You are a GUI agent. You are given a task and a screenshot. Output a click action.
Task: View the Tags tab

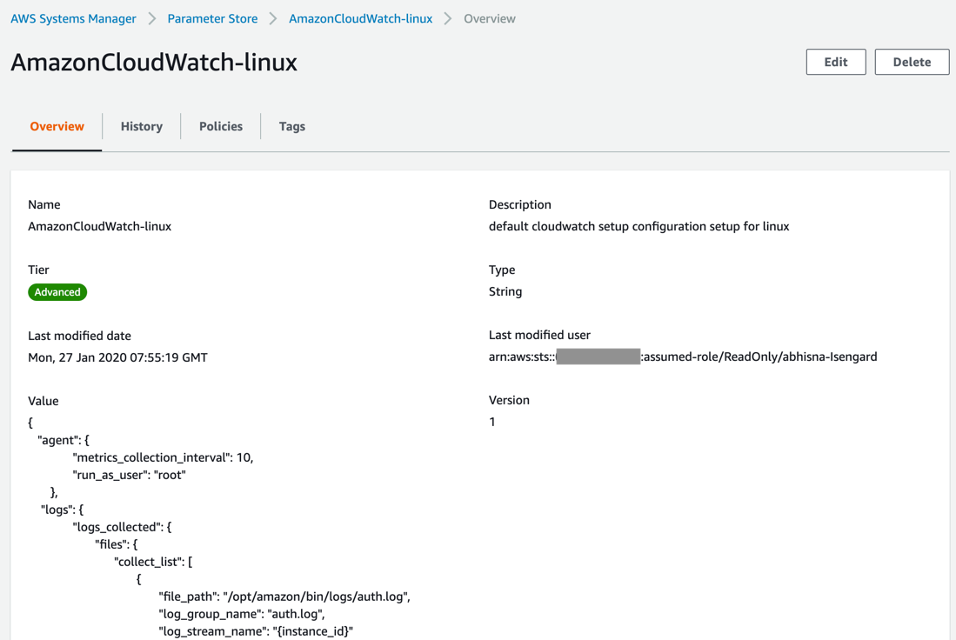[291, 126]
